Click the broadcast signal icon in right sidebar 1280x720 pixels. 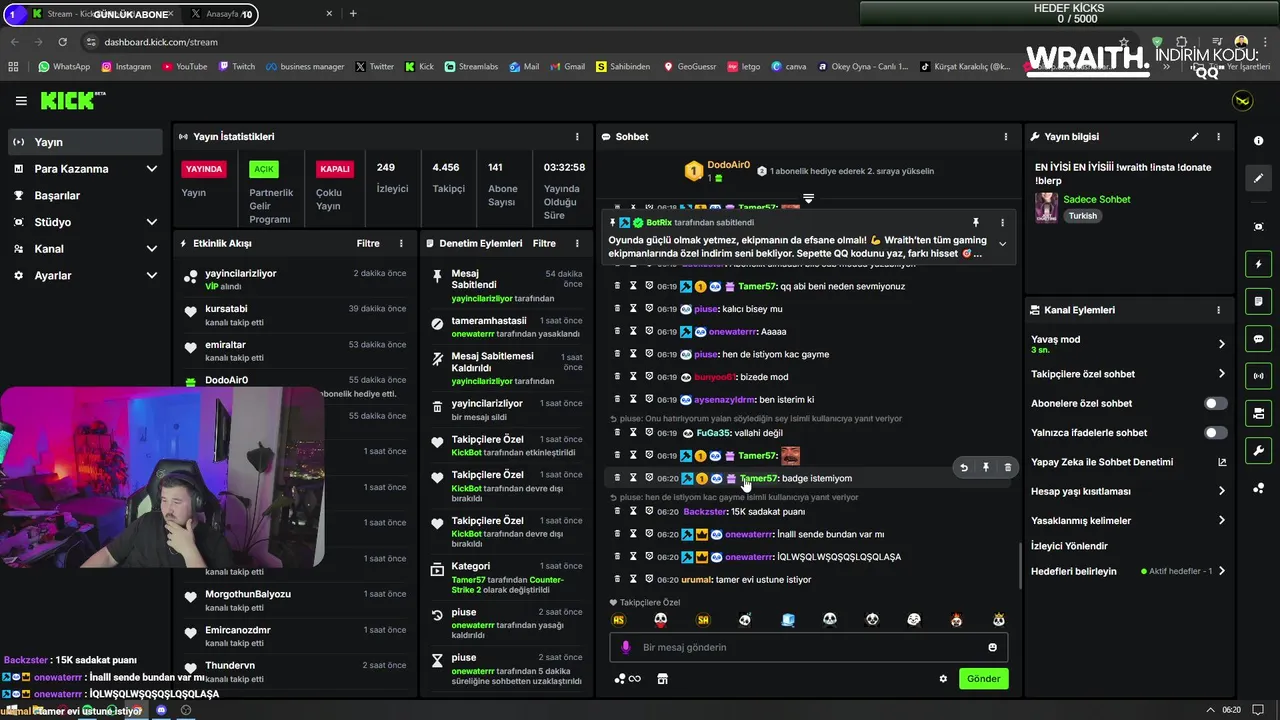(x=1258, y=376)
